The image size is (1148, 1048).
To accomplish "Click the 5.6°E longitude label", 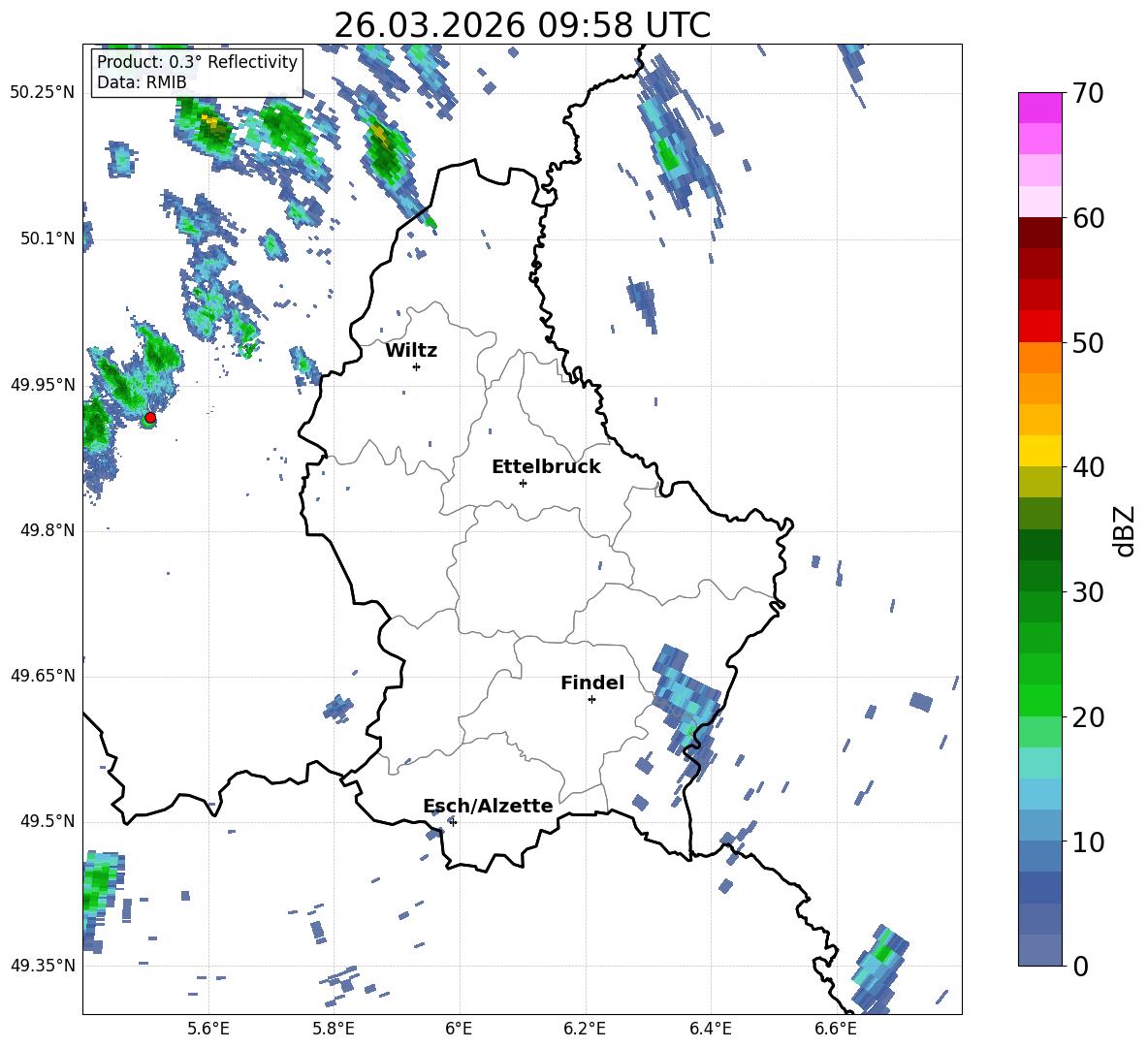I will point(208,1029).
